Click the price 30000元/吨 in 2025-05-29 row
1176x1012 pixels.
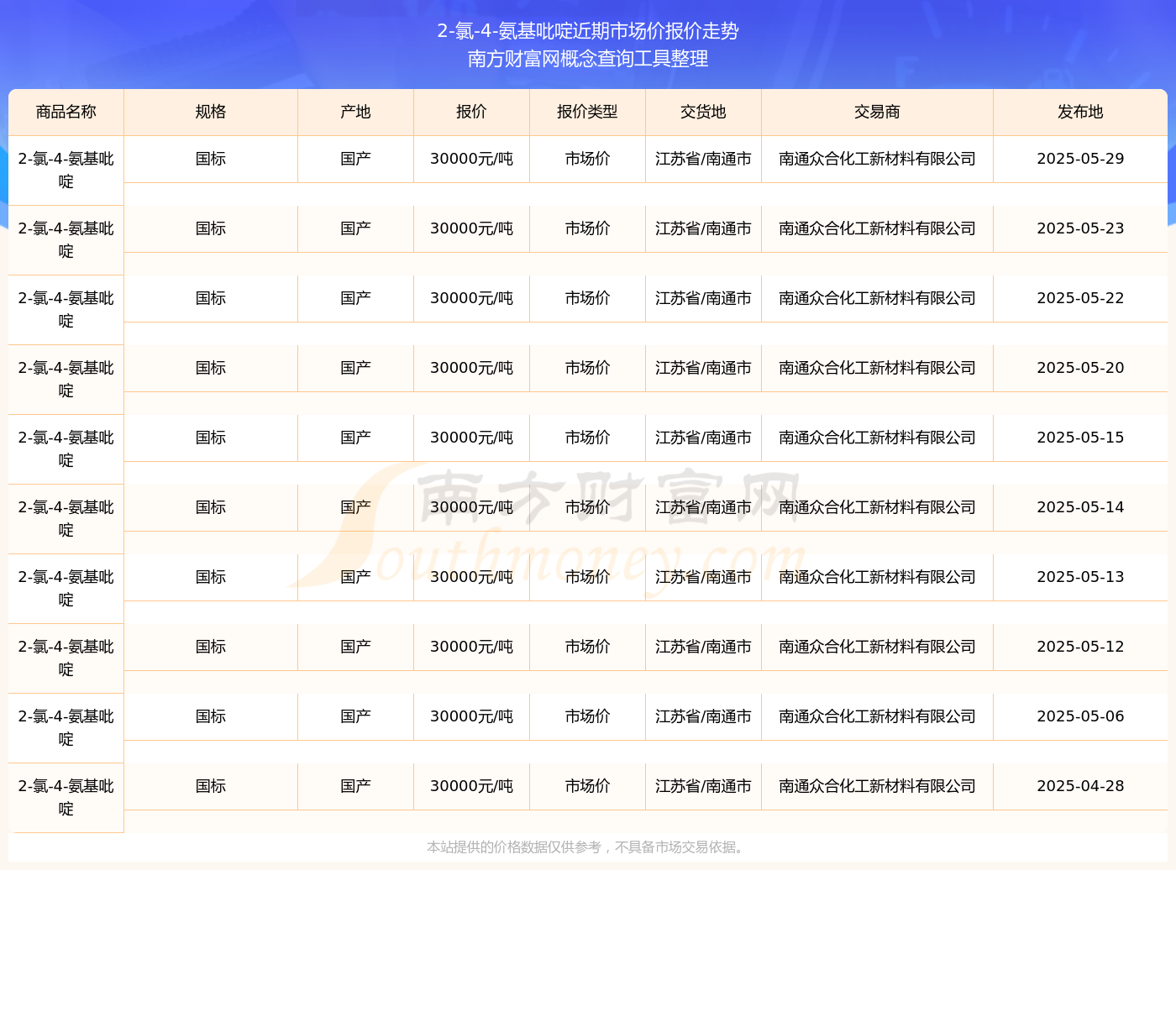click(471, 159)
